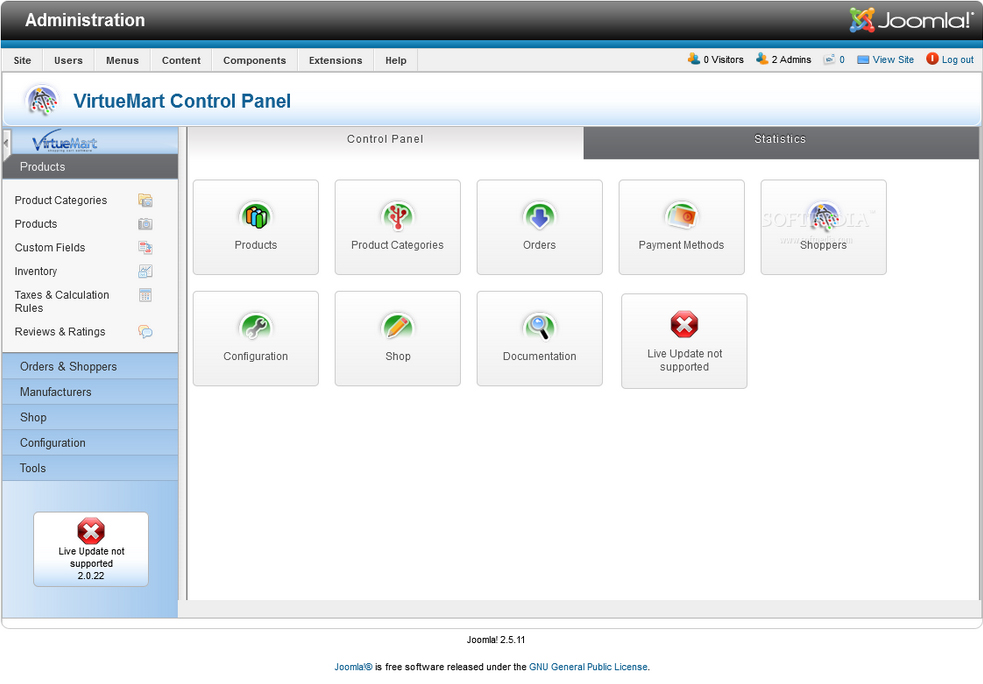Expand the Configuration sidebar section

click(x=90, y=443)
